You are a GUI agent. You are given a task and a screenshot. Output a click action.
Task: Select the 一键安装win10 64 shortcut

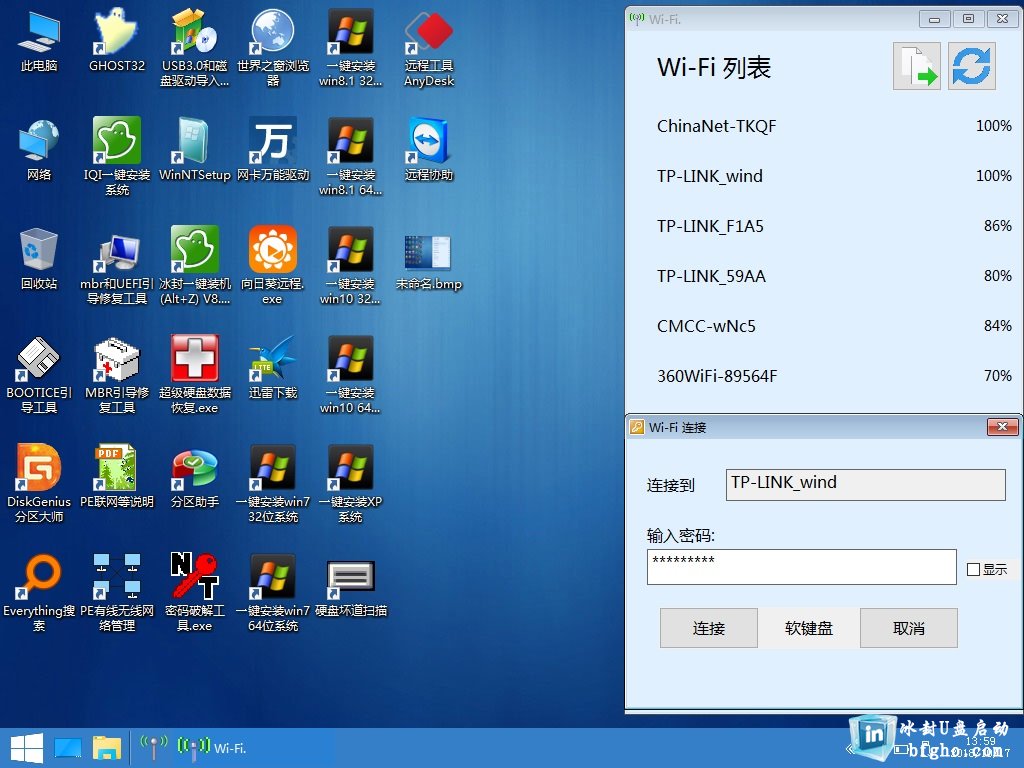pyautogui.click(x=351, y=375)
